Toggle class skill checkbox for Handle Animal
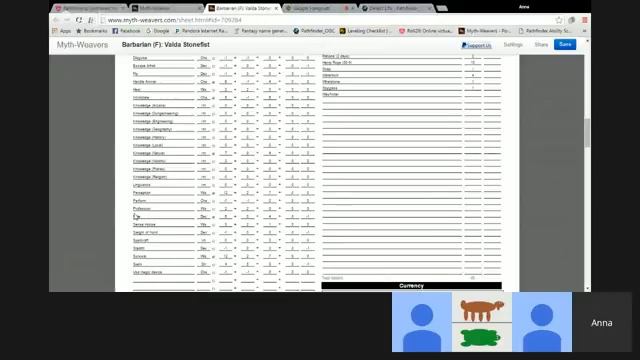Viewport: 640px width, 360px height. (x=213, y=82)
